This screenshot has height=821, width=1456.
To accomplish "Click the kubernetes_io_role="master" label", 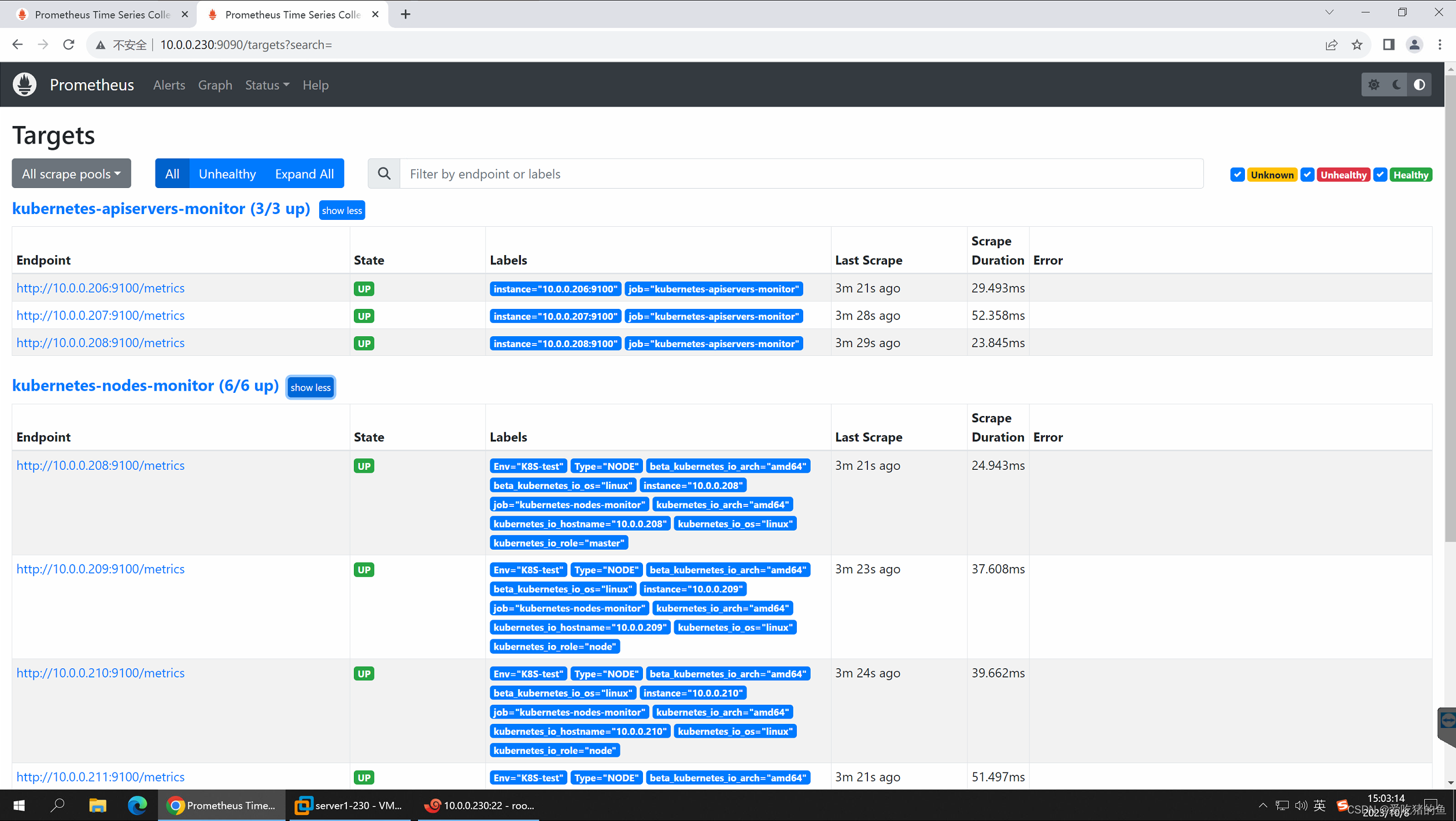I will click(x=559, y=543).
